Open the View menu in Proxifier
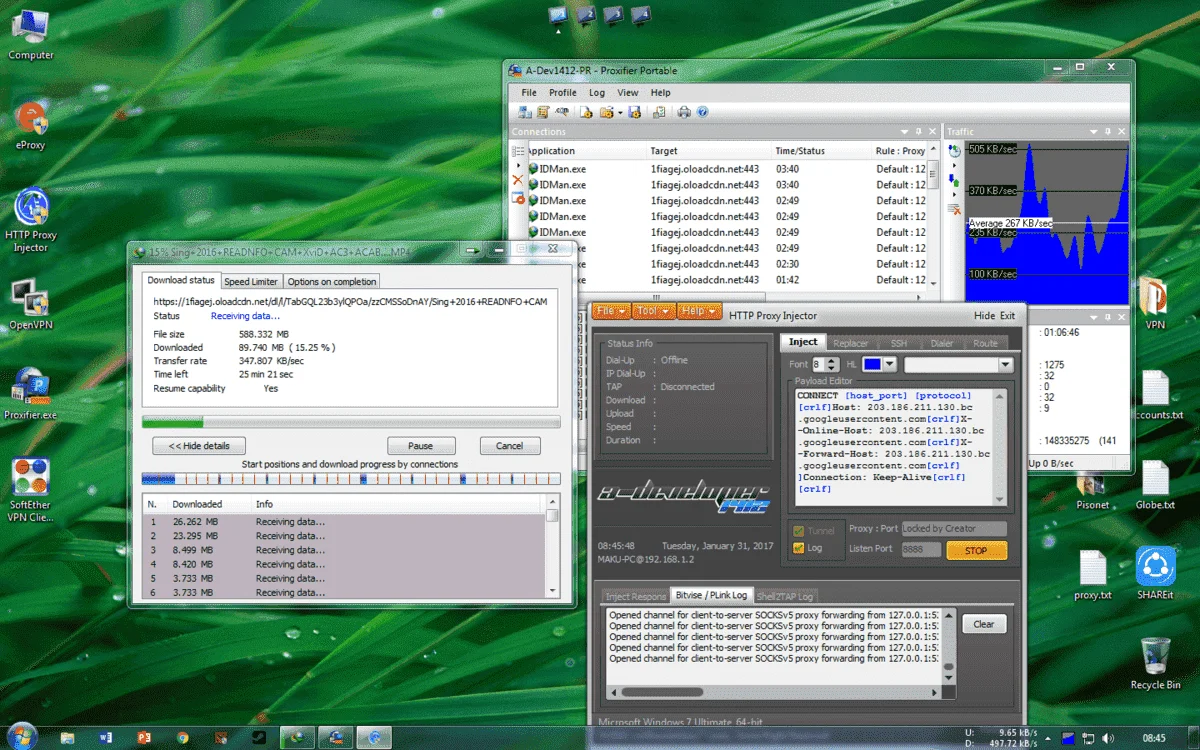 pos(628,93)
